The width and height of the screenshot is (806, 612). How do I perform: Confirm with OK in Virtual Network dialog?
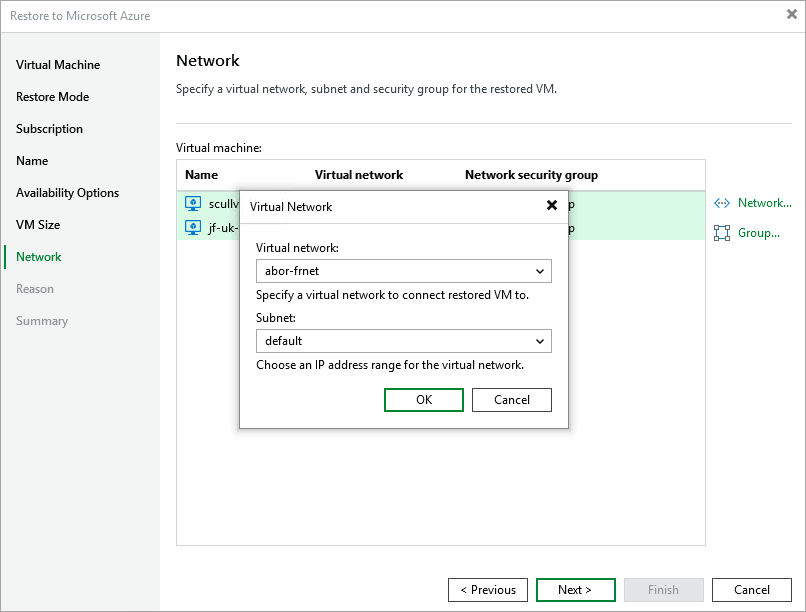(x=424, y=400)
